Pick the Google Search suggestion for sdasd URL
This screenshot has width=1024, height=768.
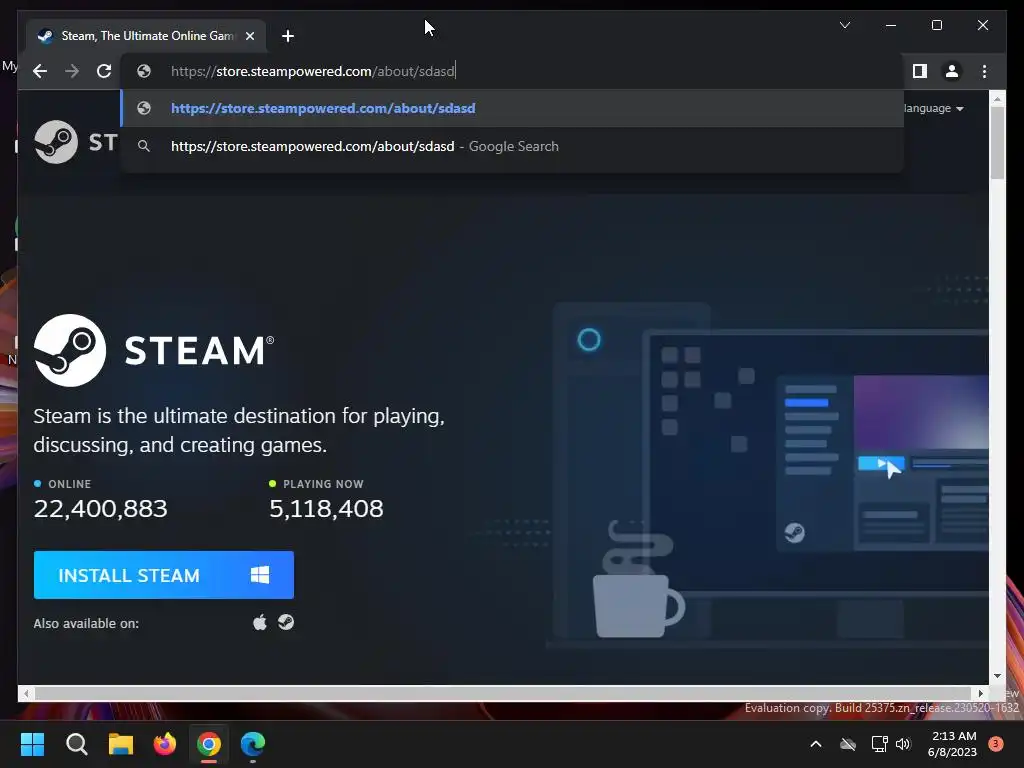coord(513,146)
